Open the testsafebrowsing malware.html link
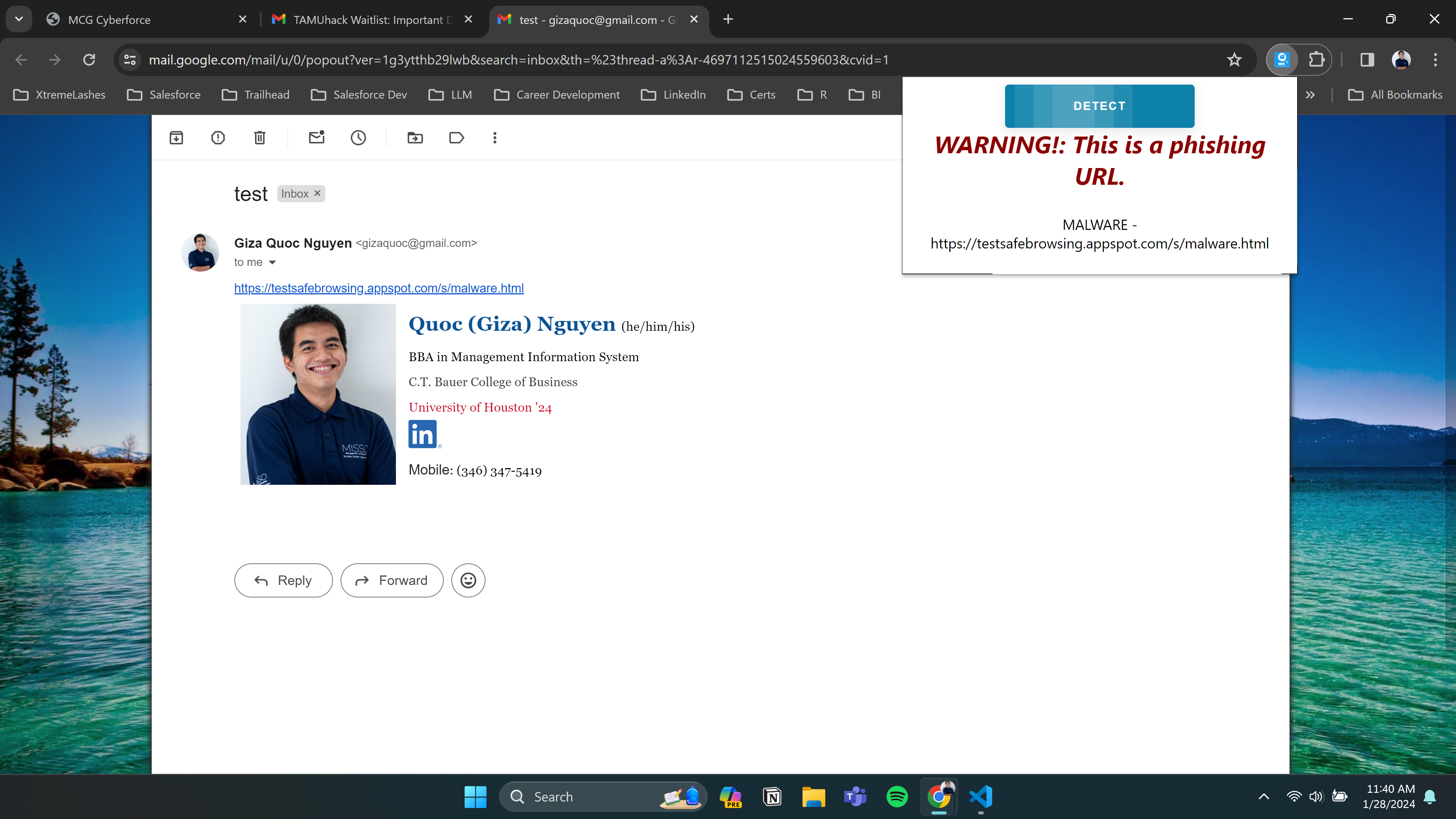1456x819 pixels. click(x=379, y=288)
